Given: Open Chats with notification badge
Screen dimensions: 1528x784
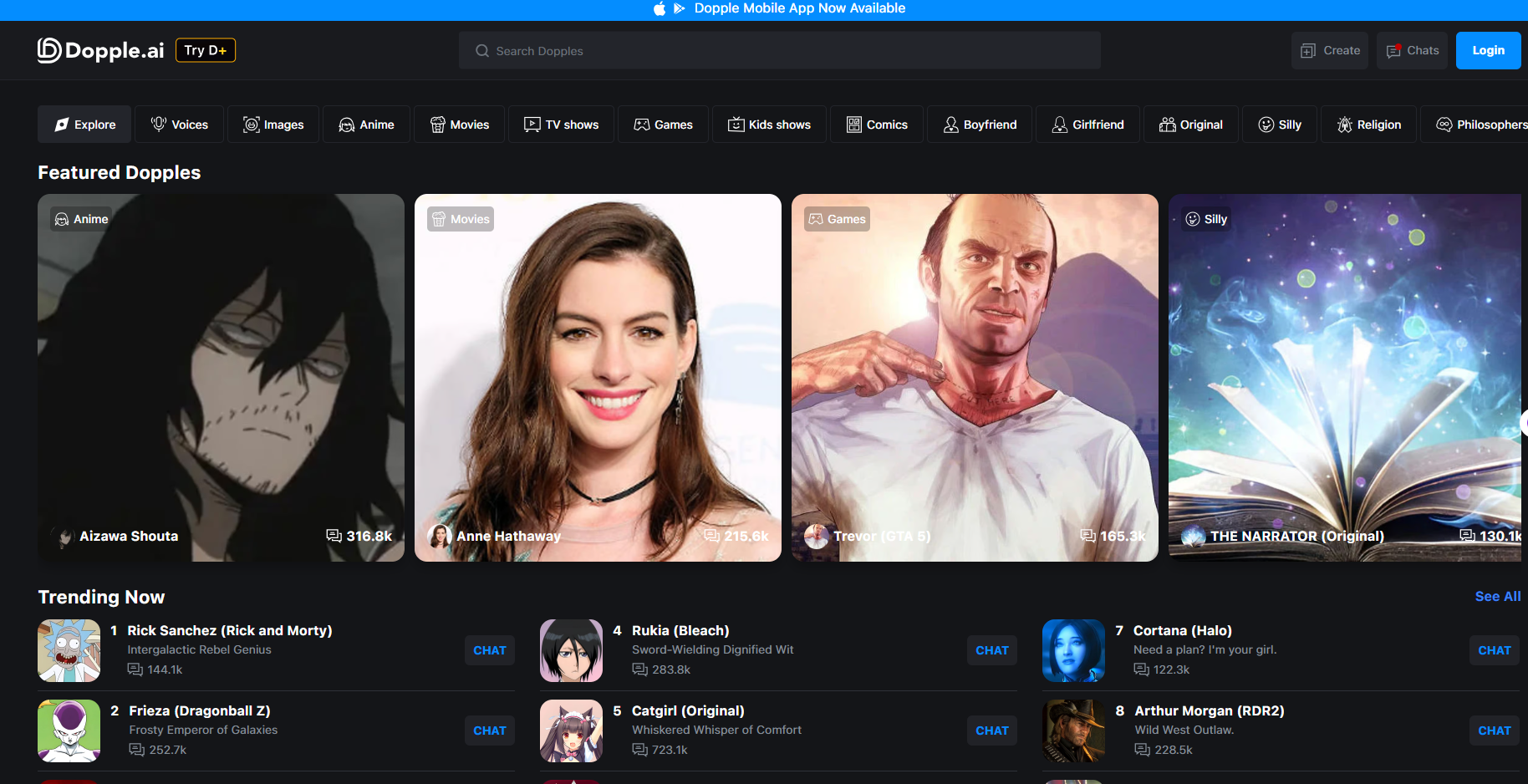Looking at the screenshot, I should [1412, 50].
